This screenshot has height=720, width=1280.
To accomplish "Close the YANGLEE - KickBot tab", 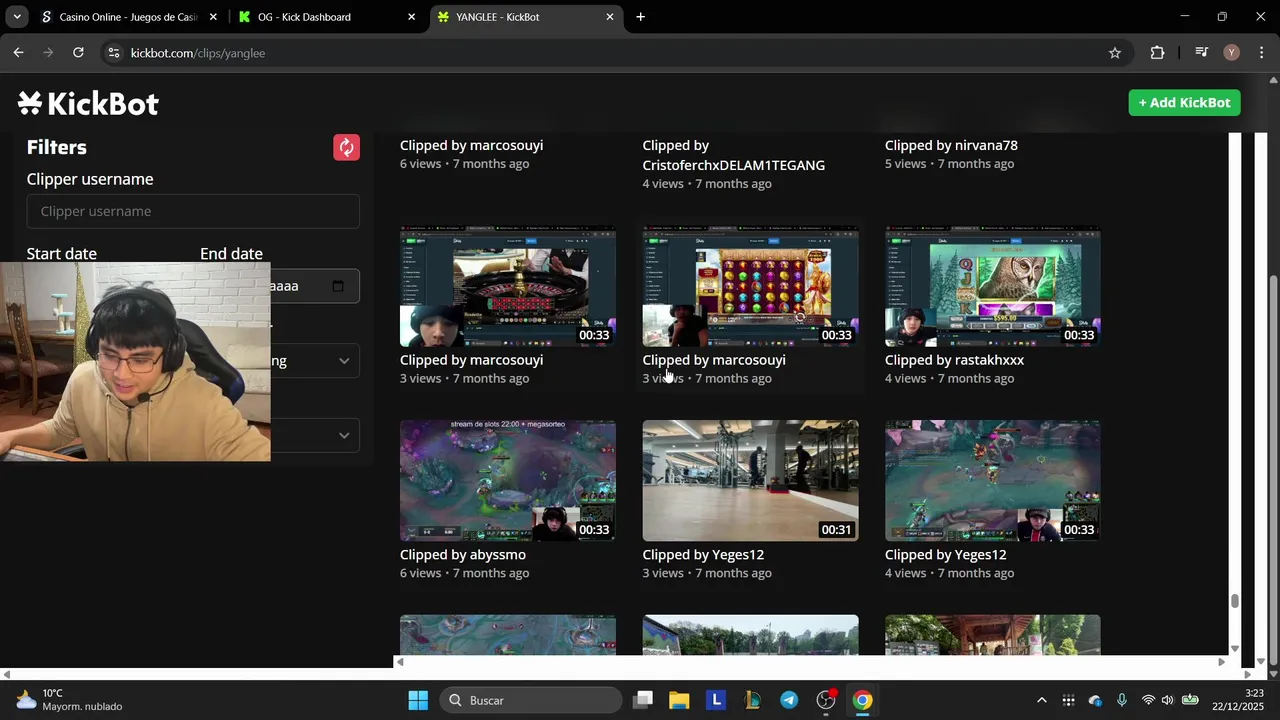I will [610, 17].
